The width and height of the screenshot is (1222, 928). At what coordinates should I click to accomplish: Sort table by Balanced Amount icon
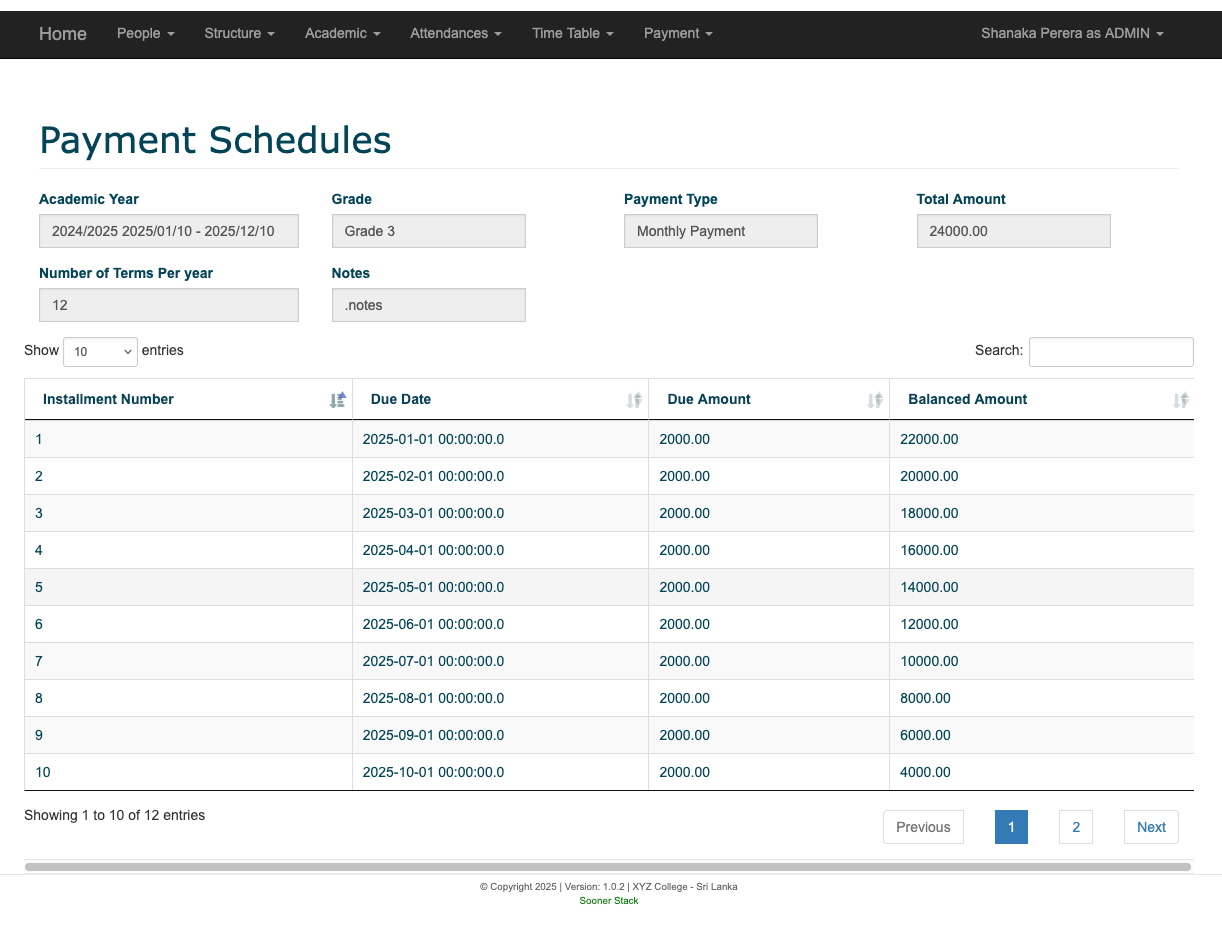(1180, 400)
